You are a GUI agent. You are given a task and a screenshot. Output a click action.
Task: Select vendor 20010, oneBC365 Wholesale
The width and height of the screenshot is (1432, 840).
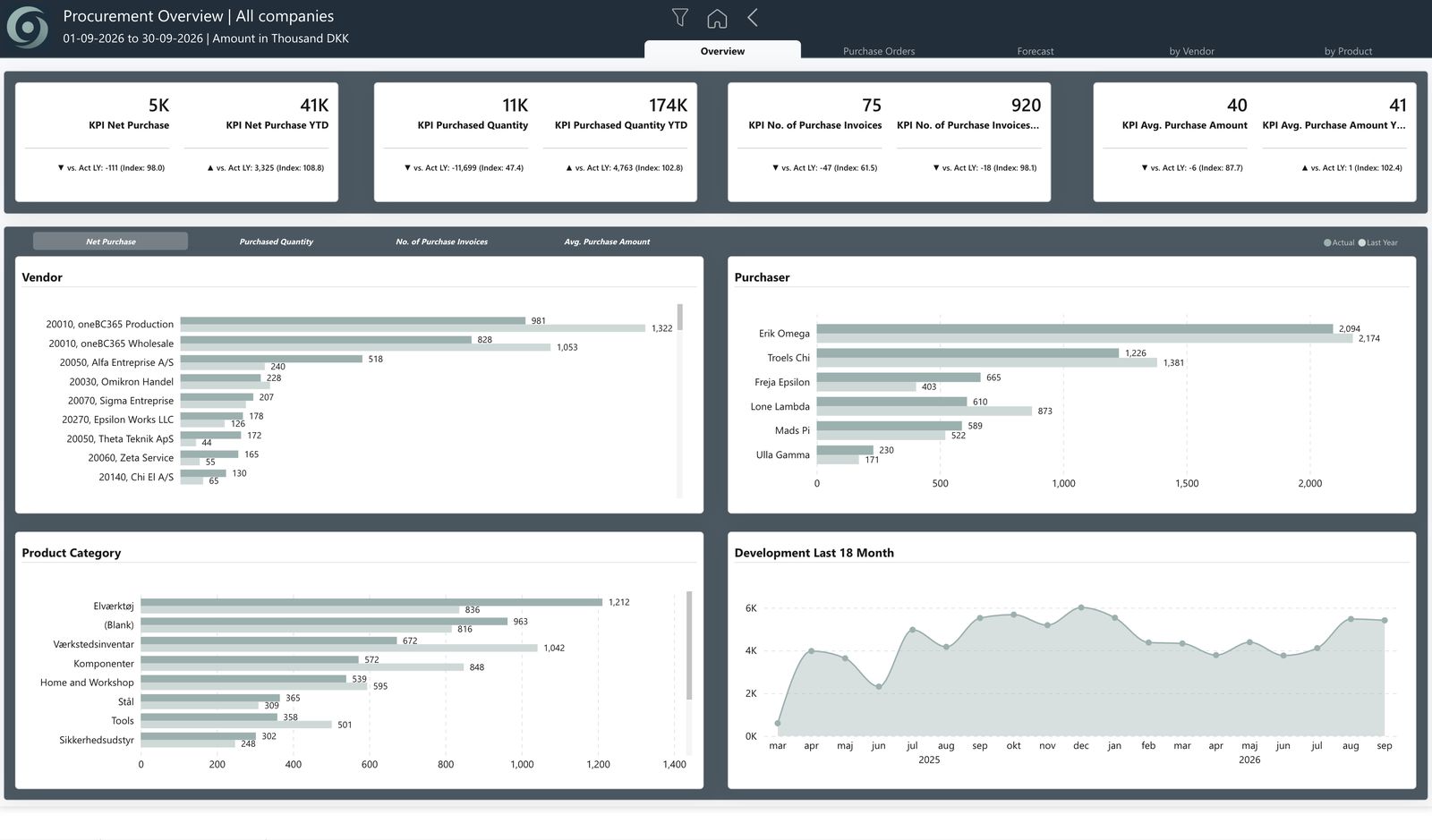coord(111,344)
